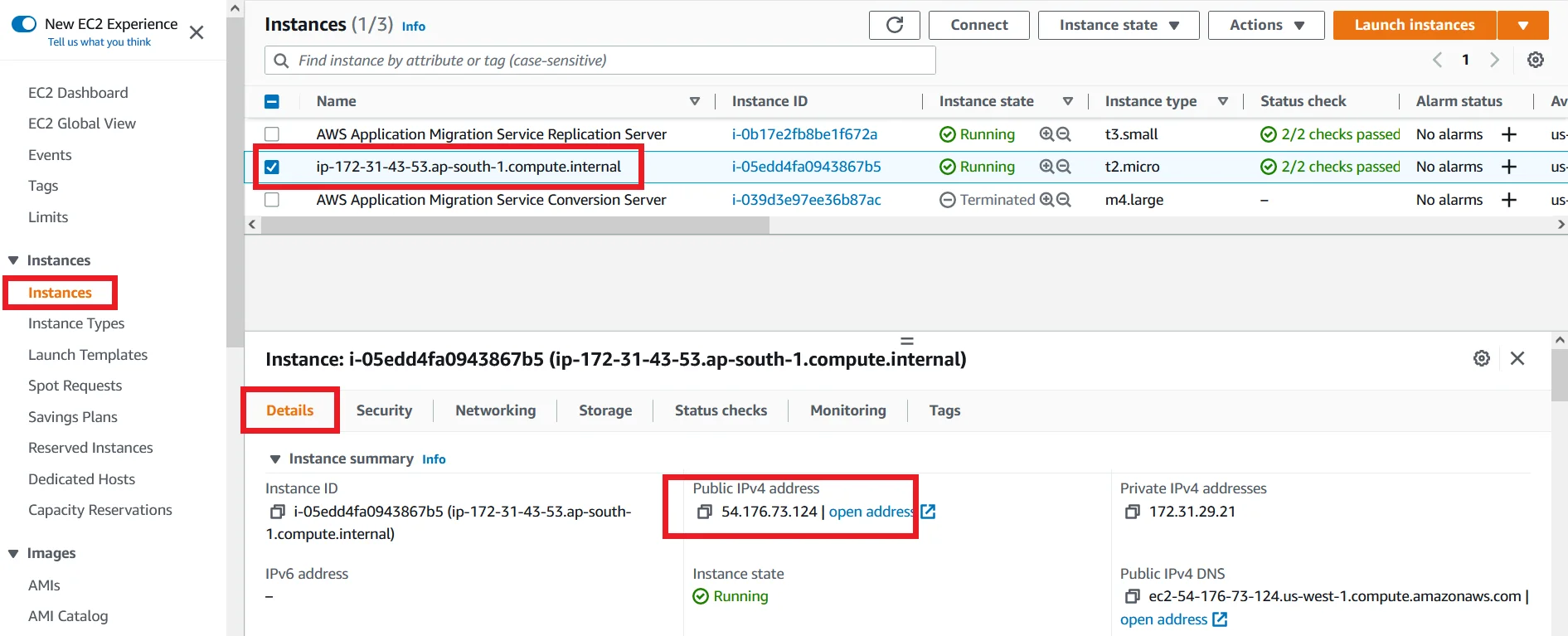Open instance ID i-0b17e2fb8be1f672a link
1568x636 pixels.
pos(804,134)
